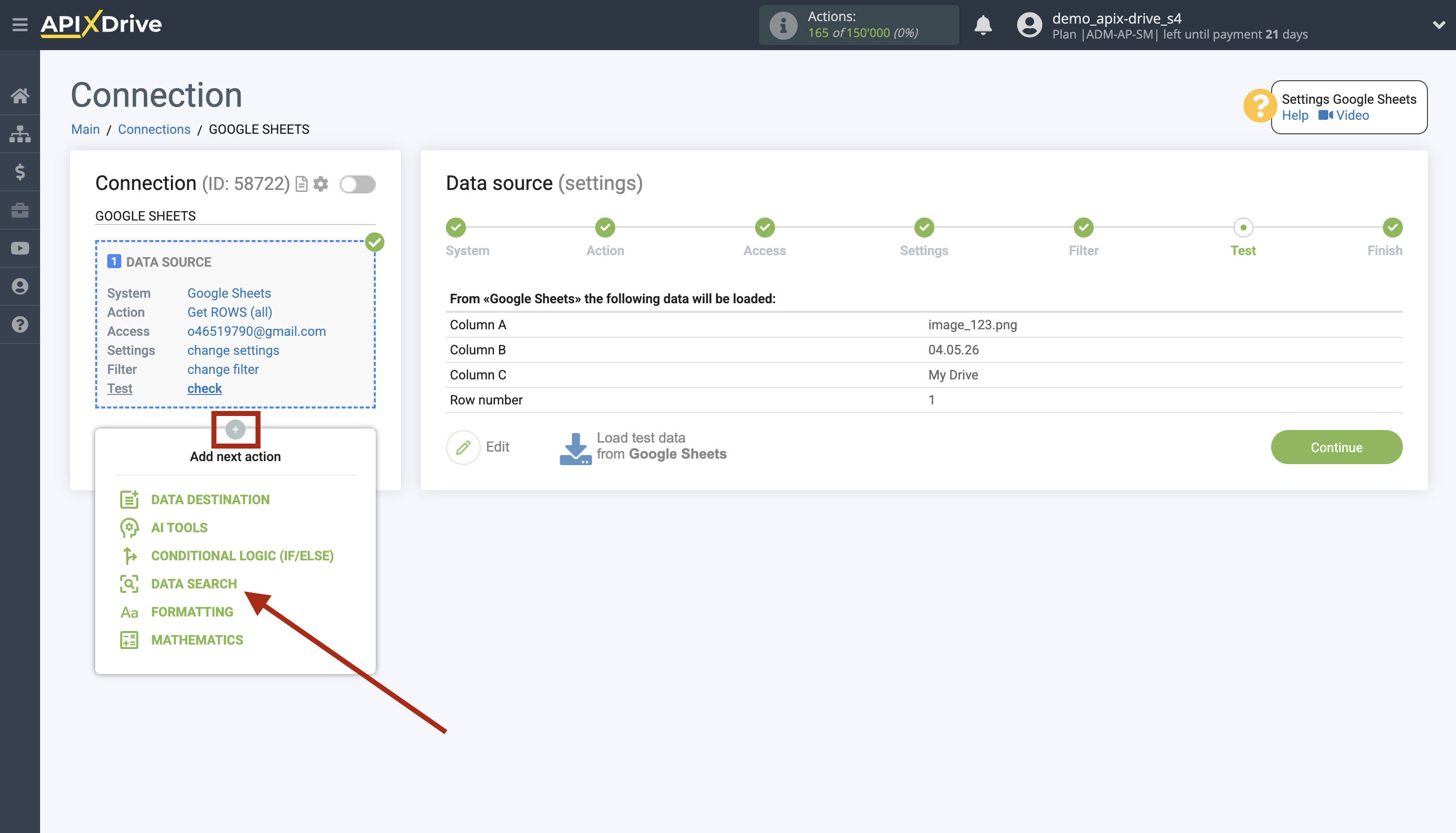Click the Main breadcrumb link
Viewport: 1456px width, 833px height.
click(85, 129)
